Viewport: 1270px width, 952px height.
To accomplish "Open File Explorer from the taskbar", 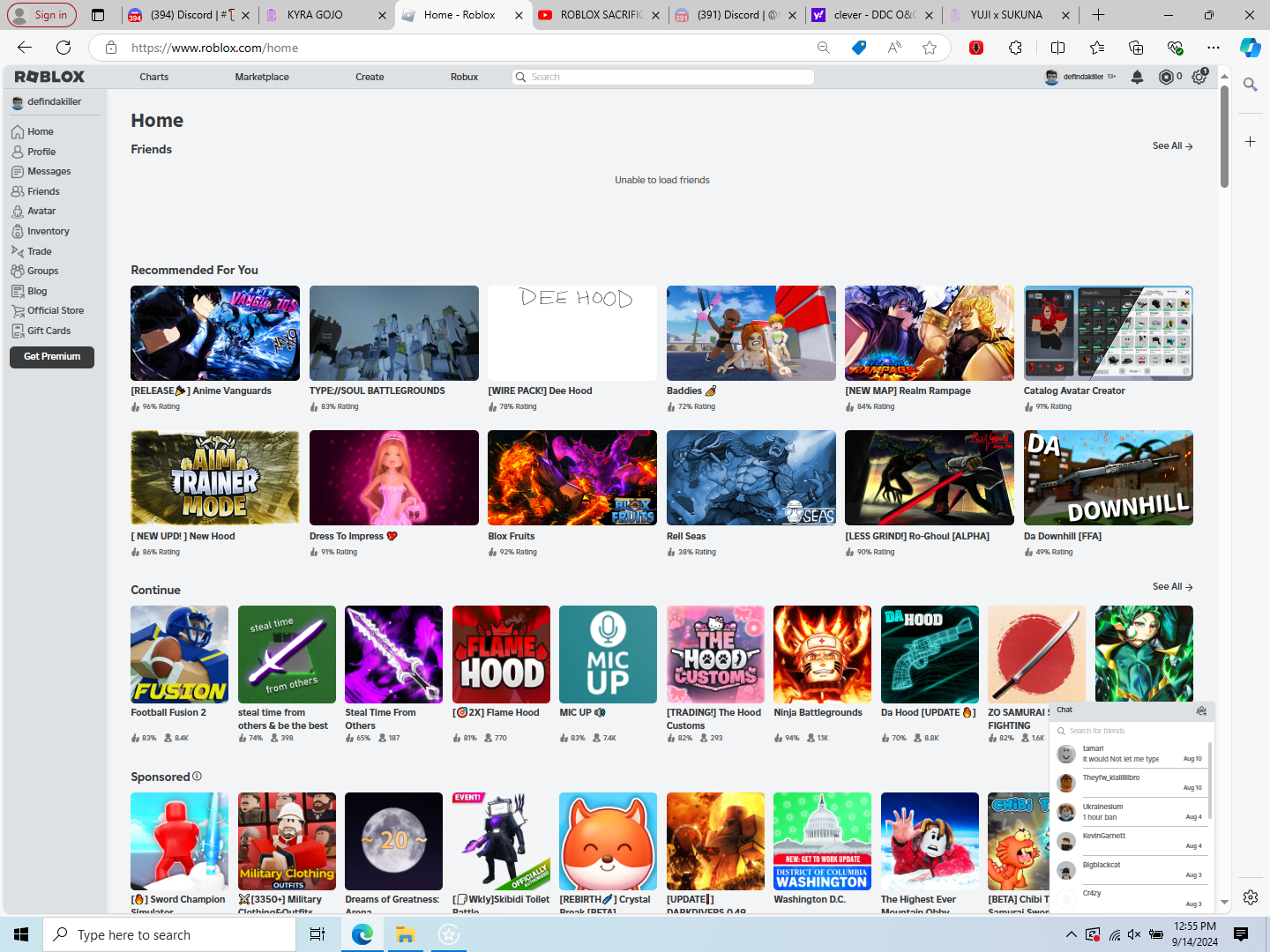I will point(405,934).
